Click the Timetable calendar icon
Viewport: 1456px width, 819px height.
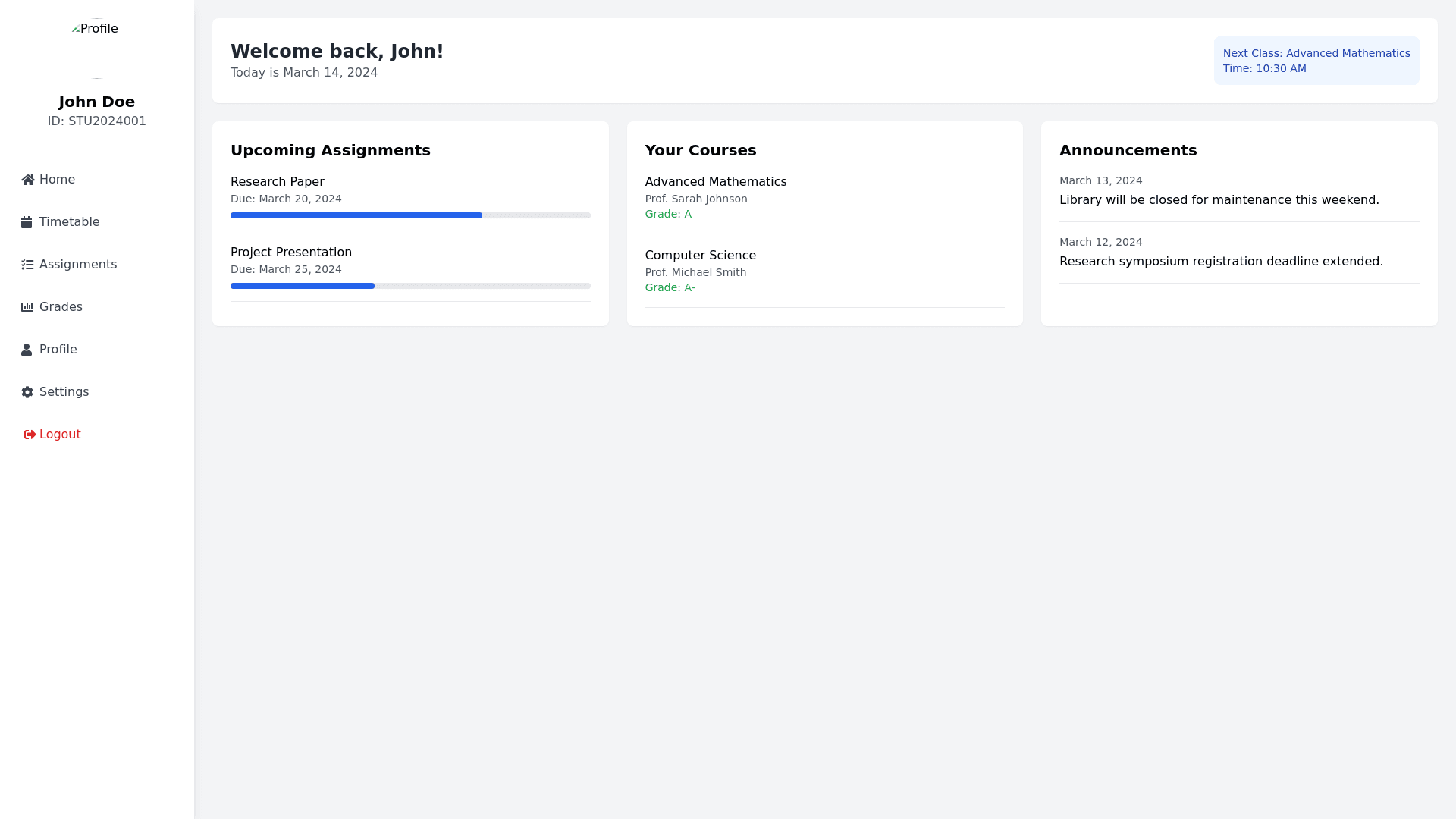27,222
